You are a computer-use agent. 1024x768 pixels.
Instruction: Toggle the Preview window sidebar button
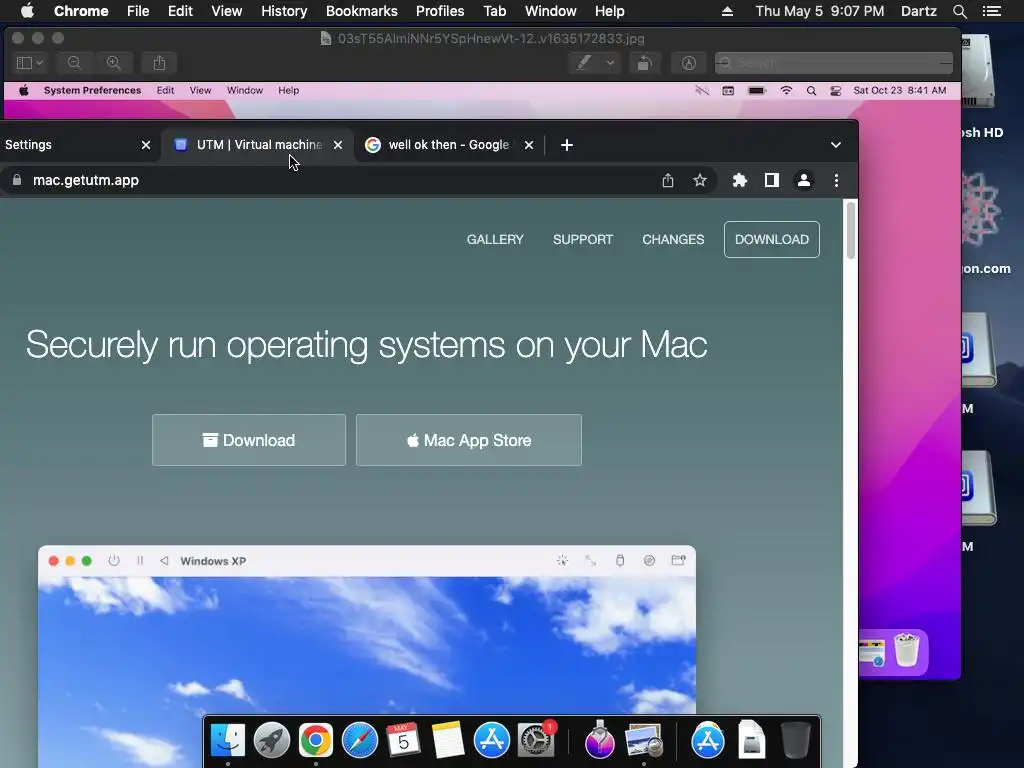coord(24,63)
